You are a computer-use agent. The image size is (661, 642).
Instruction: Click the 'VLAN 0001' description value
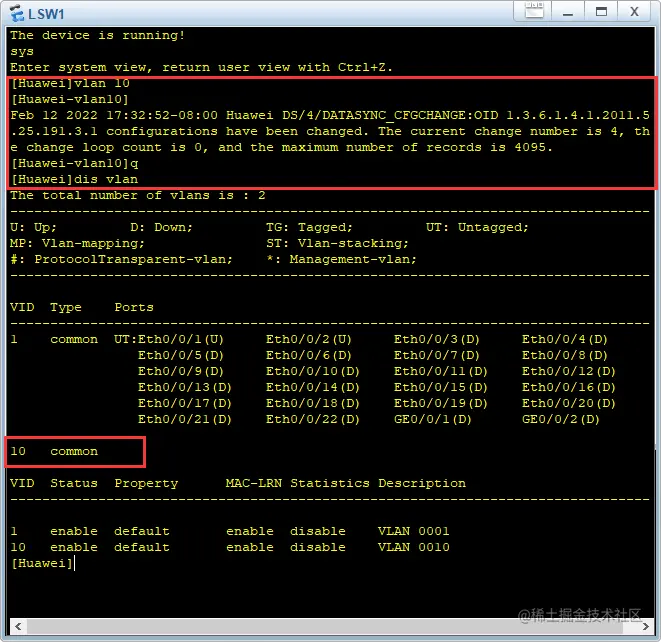414,531
